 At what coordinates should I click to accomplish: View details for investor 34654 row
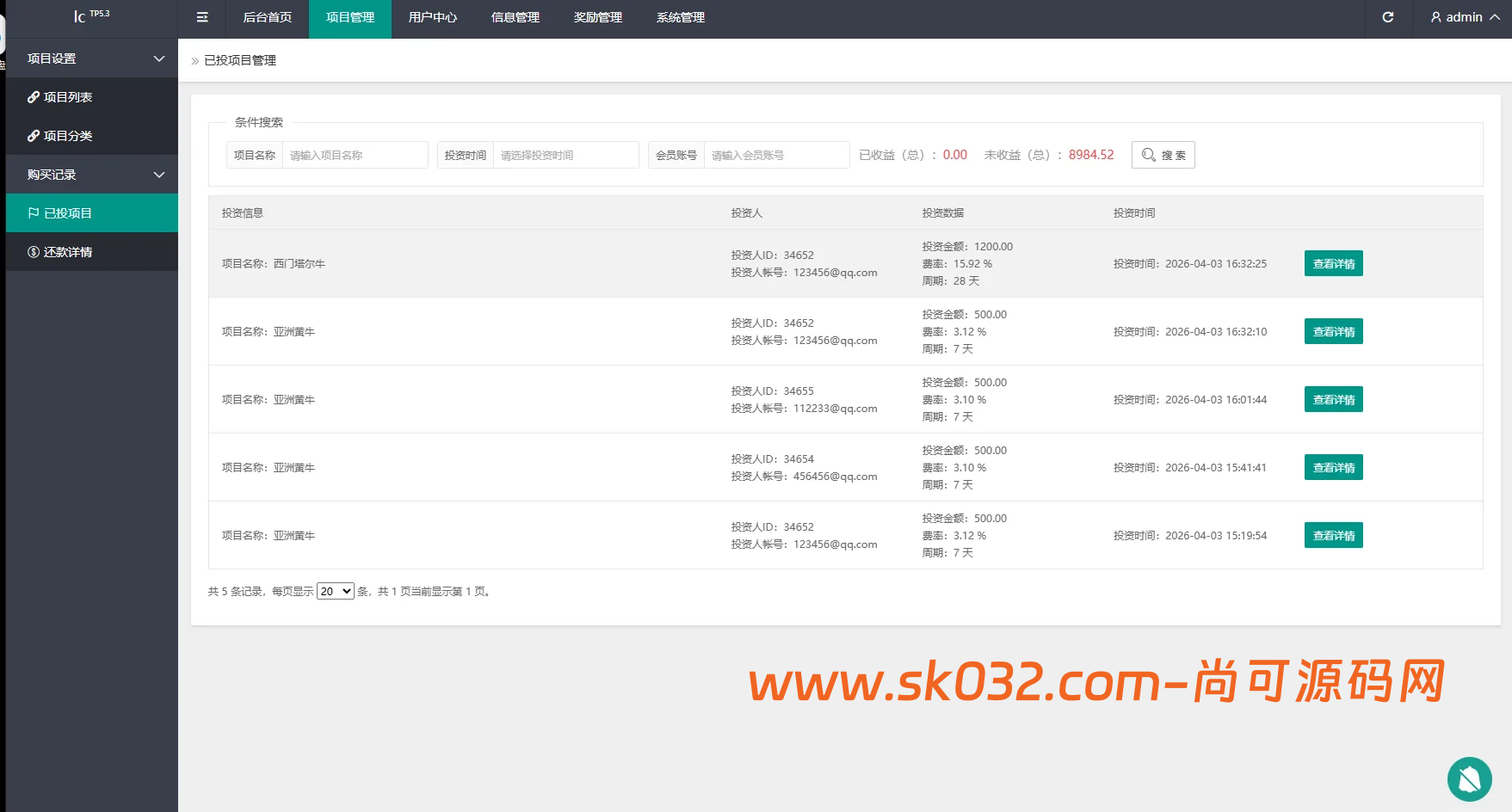click(1333, 467)
